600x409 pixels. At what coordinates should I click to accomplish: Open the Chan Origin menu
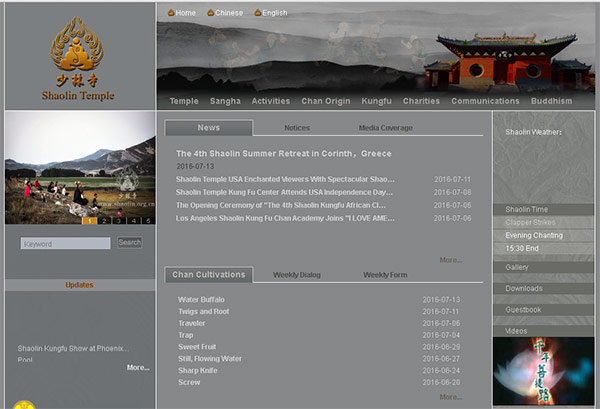(x=326, y=101)
